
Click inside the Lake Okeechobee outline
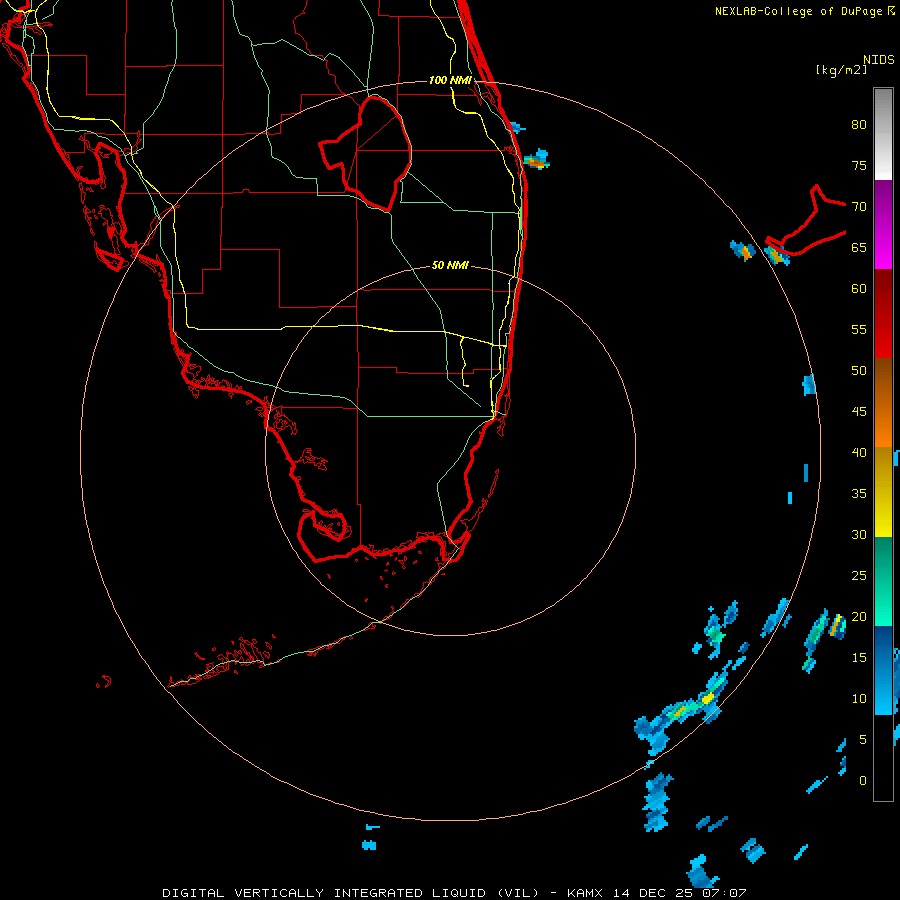(376, 152)
